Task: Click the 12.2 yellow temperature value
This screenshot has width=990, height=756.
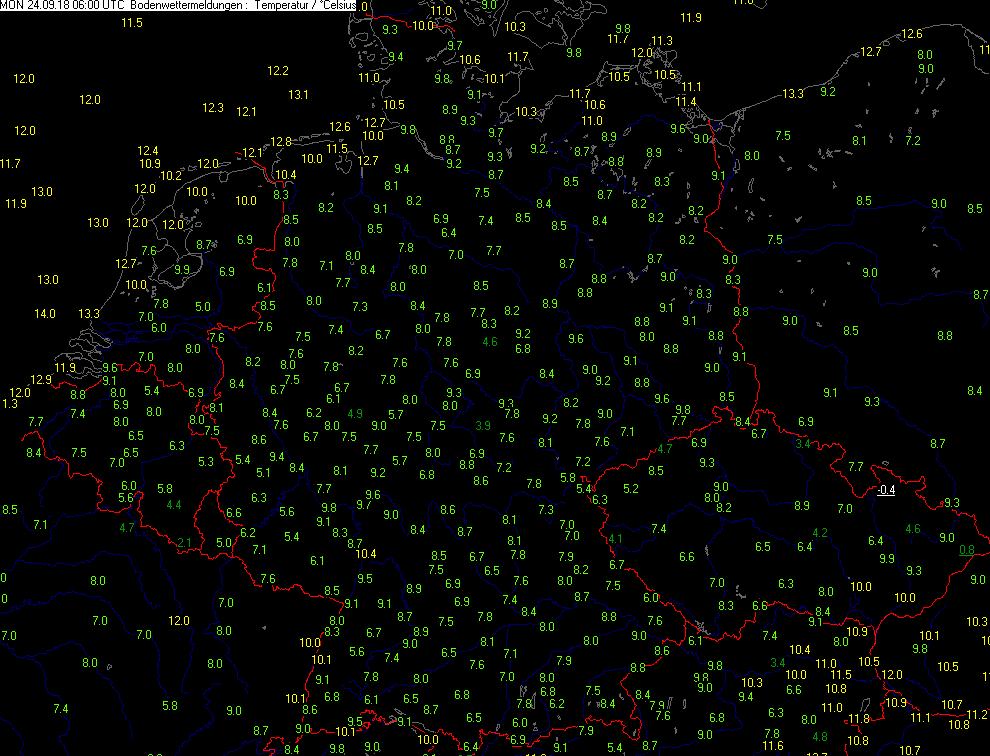Action: click(278, 71)
